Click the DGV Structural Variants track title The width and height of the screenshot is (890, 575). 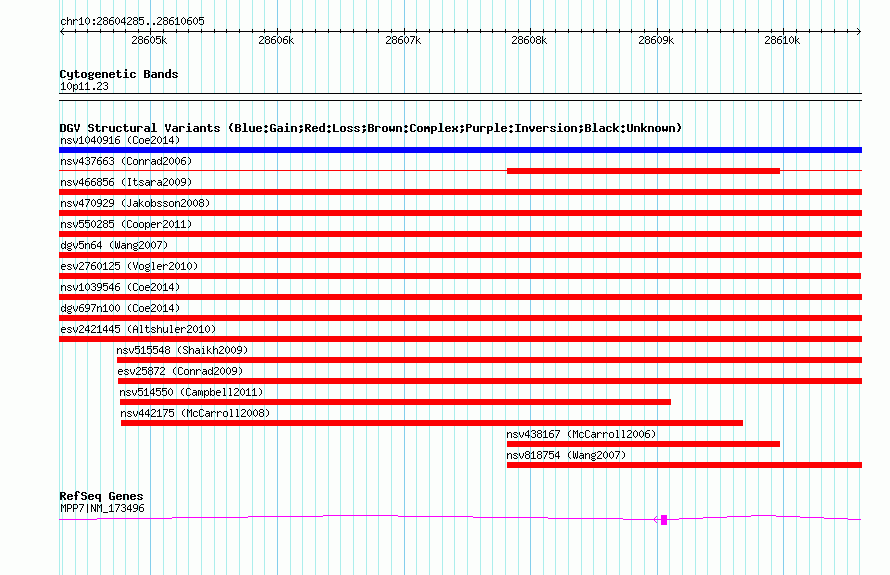370,128
